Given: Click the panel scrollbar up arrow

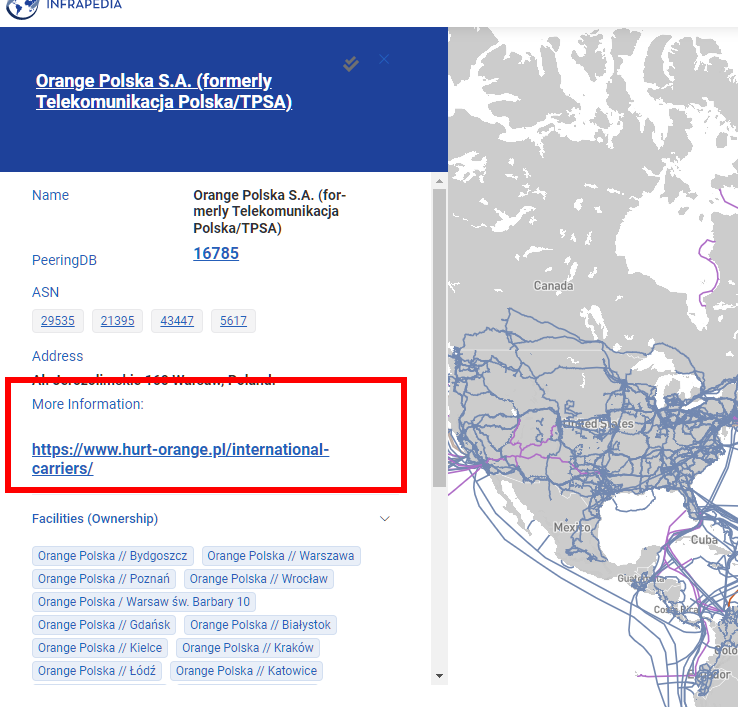Looking at the screenshot, I should [439, 181].
